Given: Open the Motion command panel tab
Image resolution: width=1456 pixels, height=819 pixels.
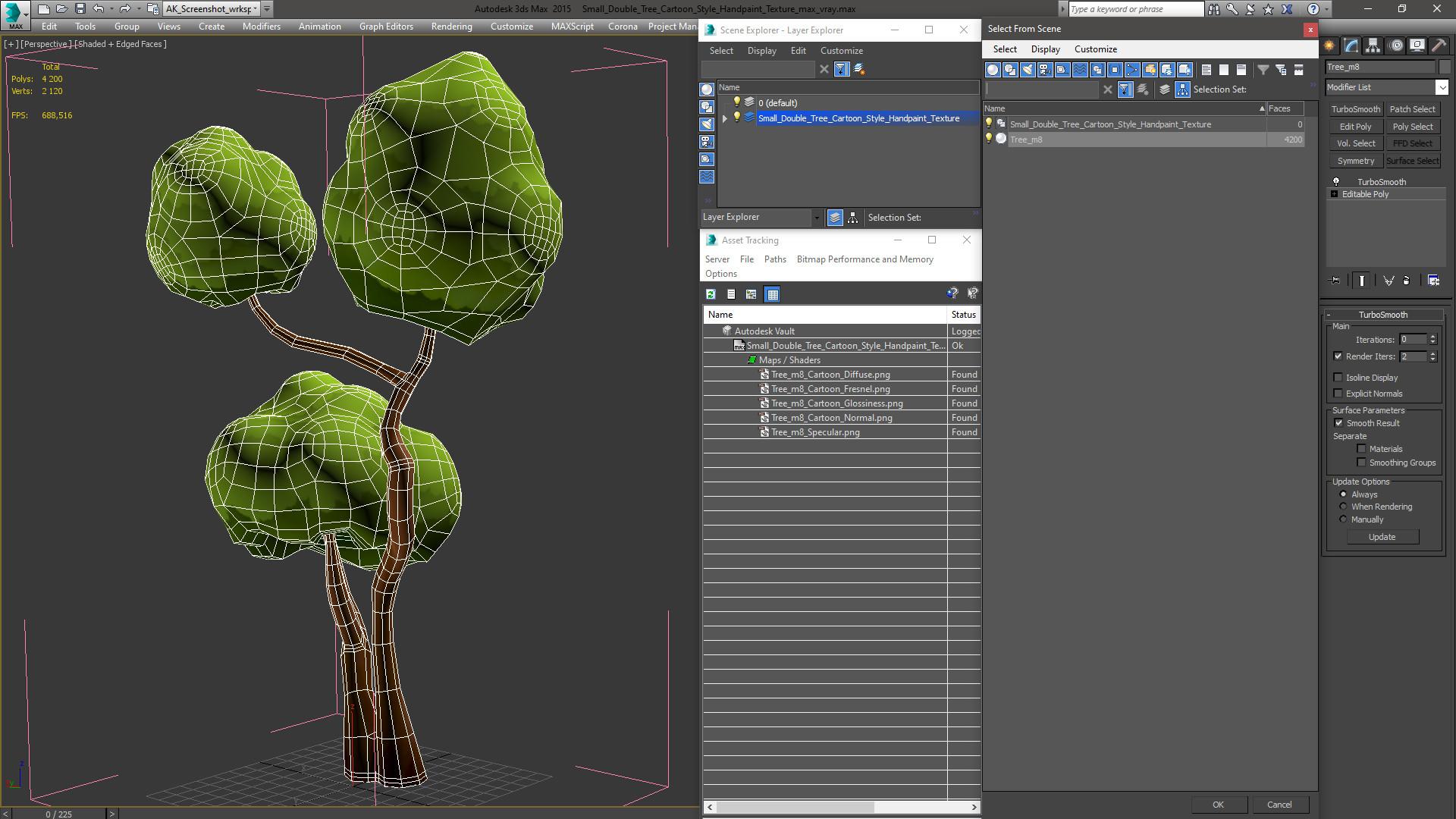Looking at the screenshot, I should pos(1395,45).
